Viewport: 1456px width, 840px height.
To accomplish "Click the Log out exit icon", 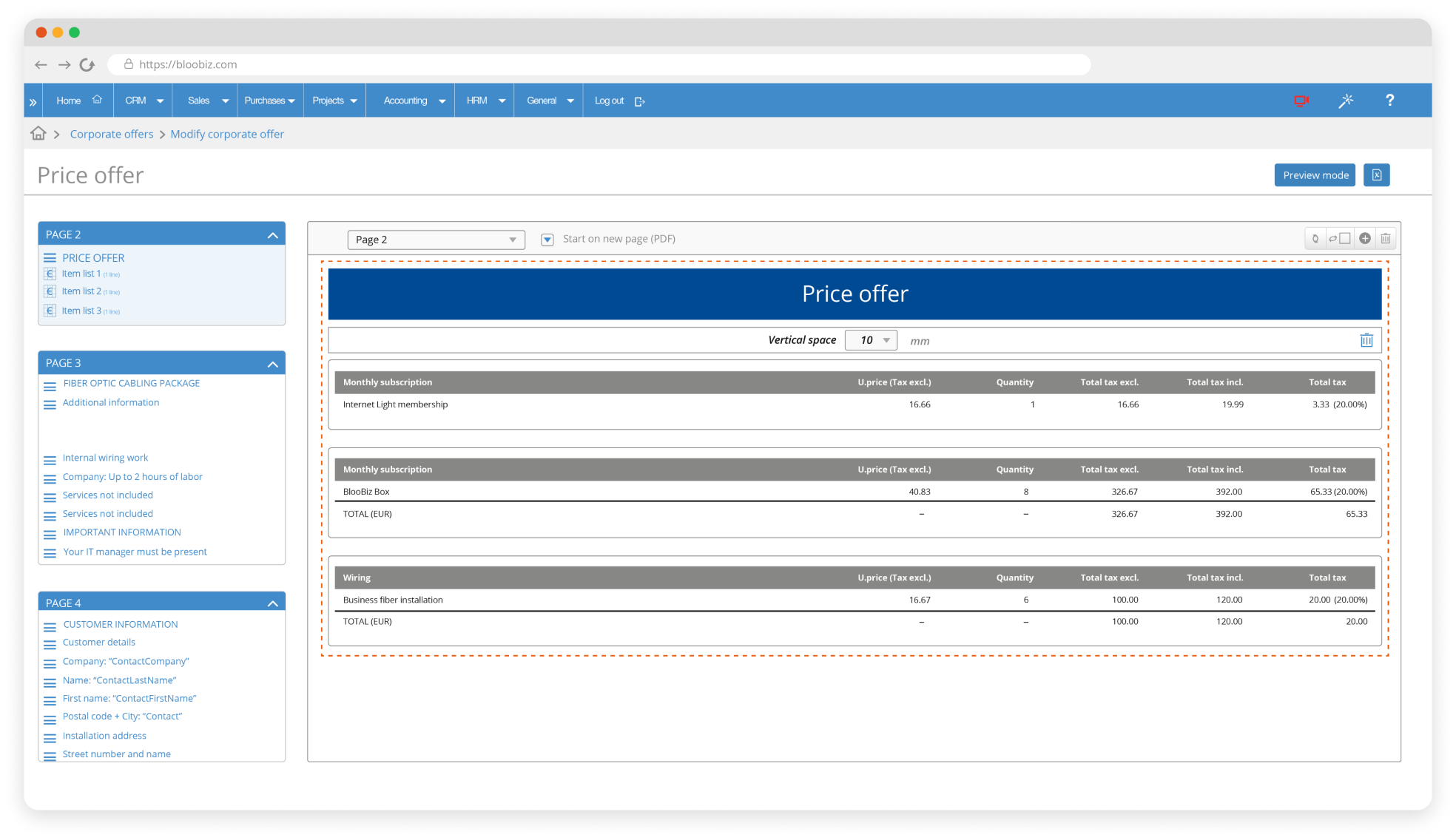I will tap(640, 101).
